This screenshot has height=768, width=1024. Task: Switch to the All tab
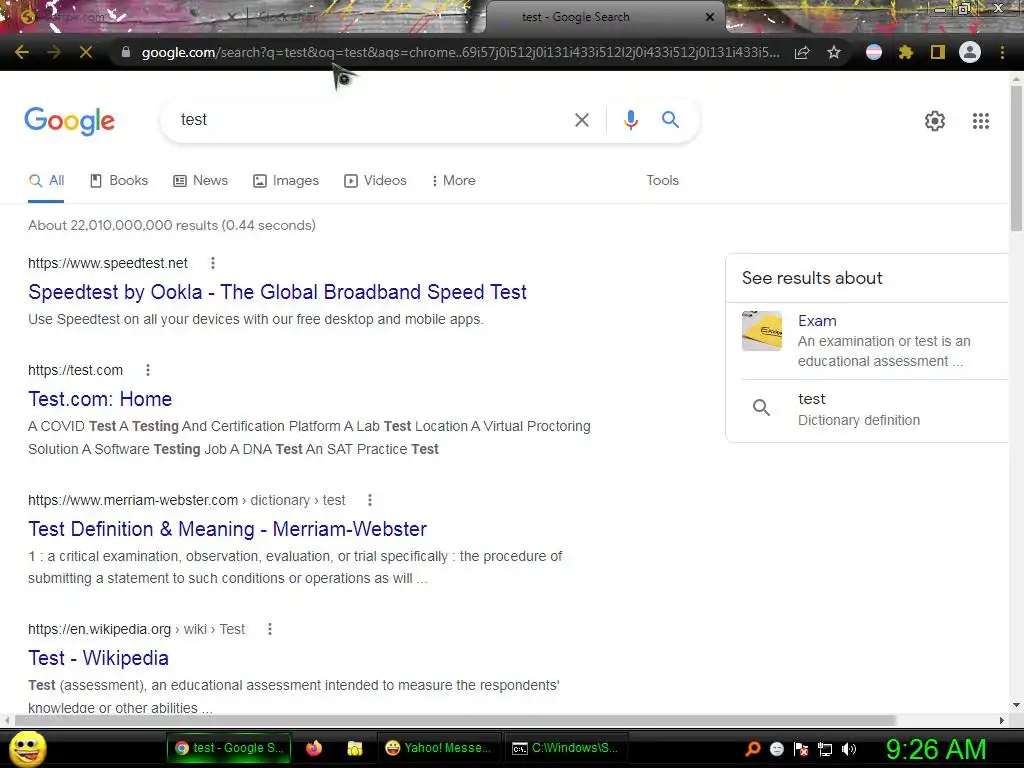[x=46, y=181]
